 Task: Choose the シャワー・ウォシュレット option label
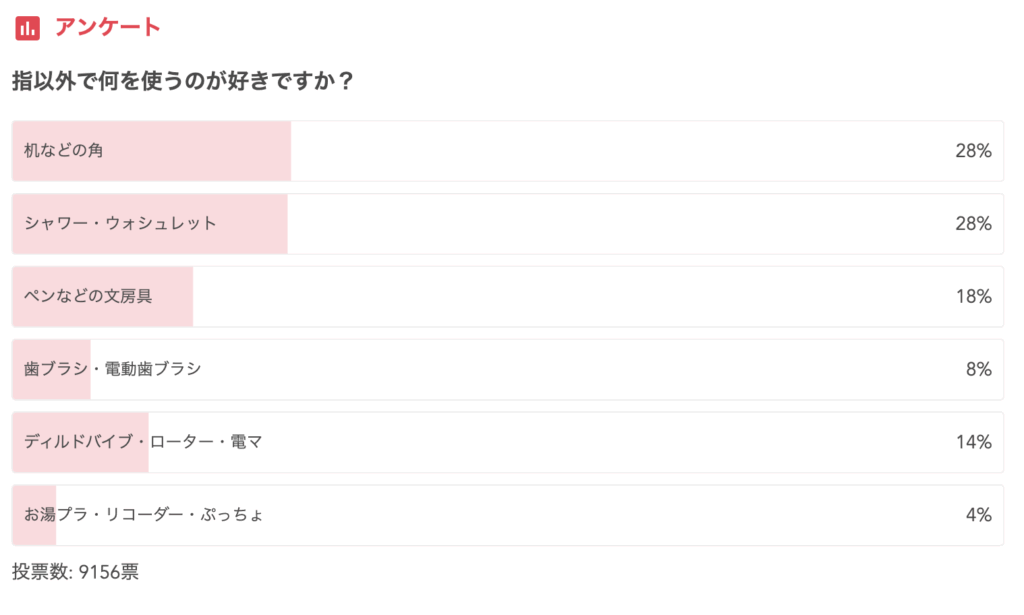click(120, 223)
